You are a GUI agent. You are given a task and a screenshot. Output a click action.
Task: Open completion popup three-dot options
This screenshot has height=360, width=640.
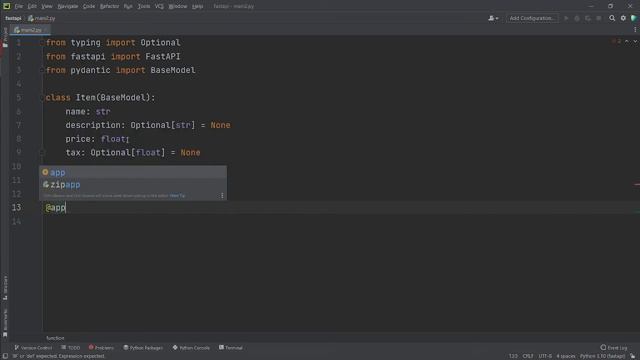(x=222, y=196)
